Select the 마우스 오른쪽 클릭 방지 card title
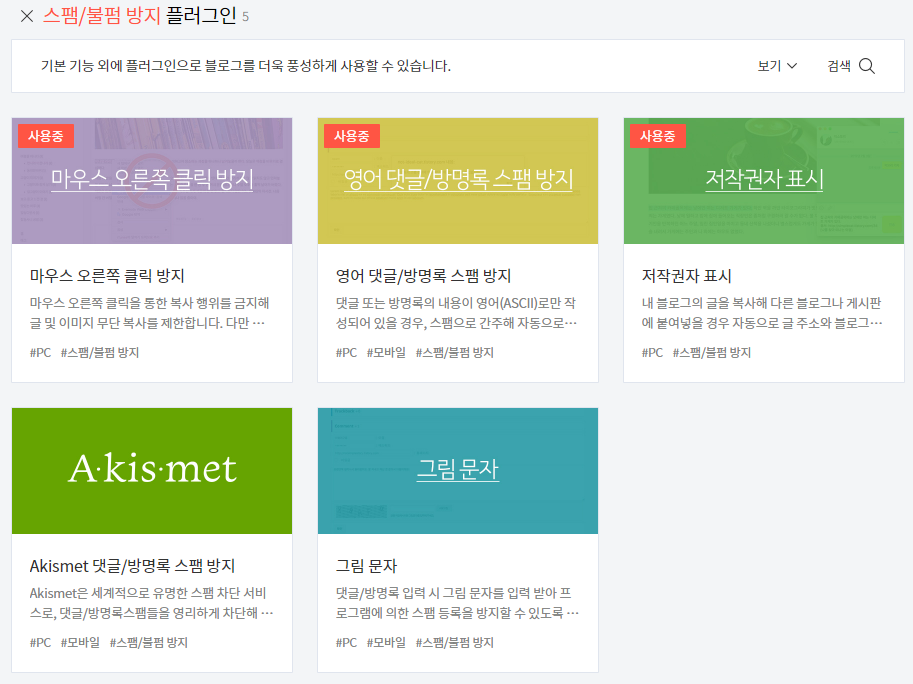 107,275
